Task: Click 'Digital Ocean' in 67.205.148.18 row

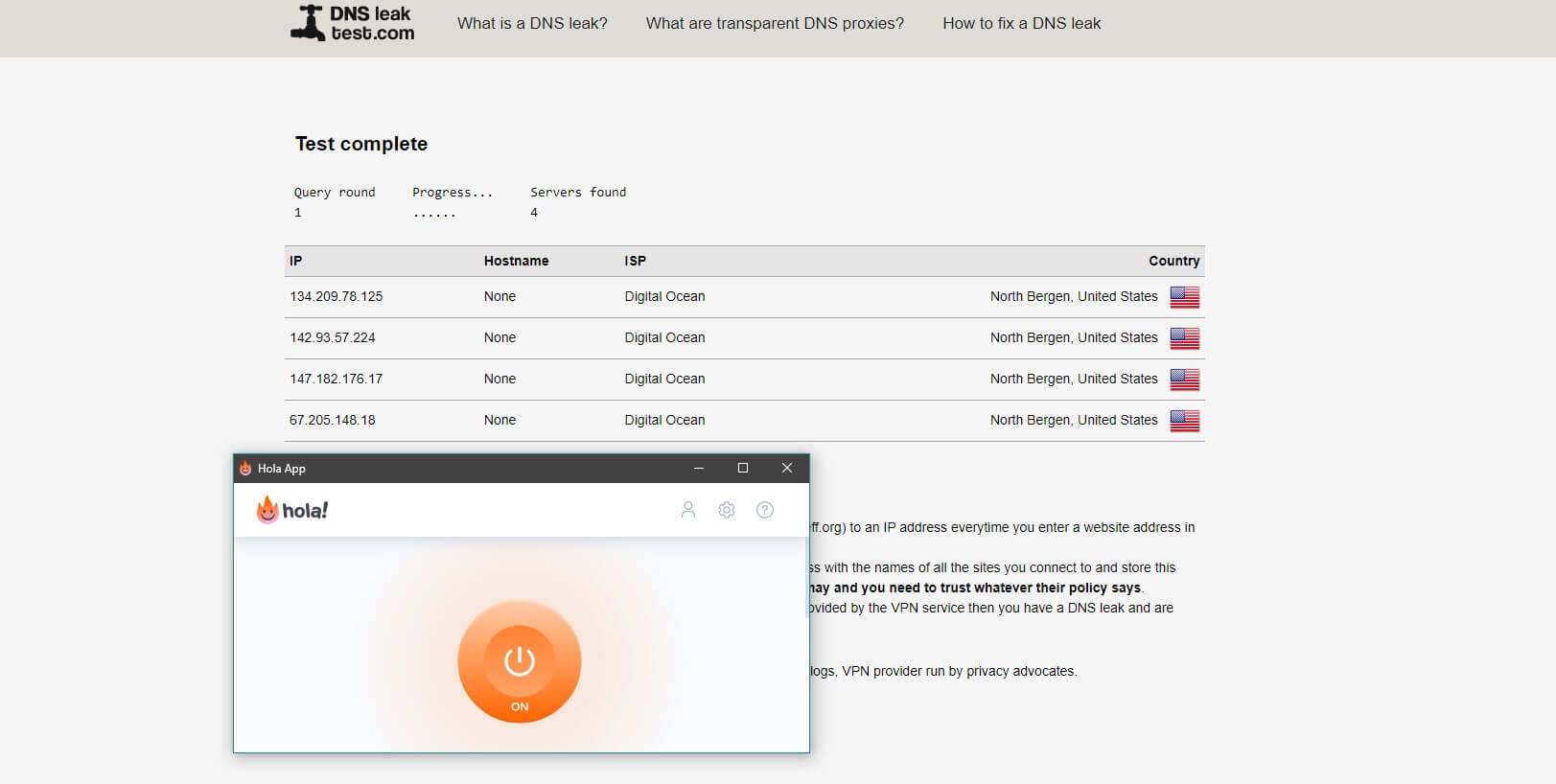Action: [x=664, y=420]
